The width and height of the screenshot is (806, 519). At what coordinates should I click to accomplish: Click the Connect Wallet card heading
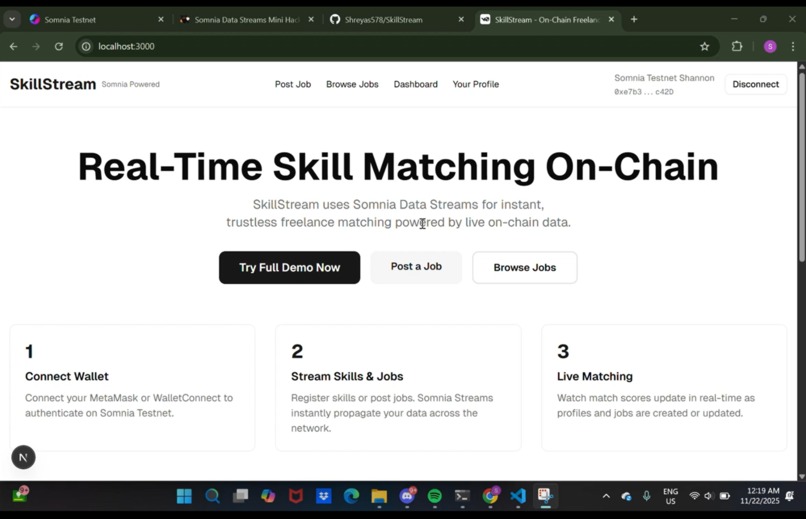[x=67, y=376]
